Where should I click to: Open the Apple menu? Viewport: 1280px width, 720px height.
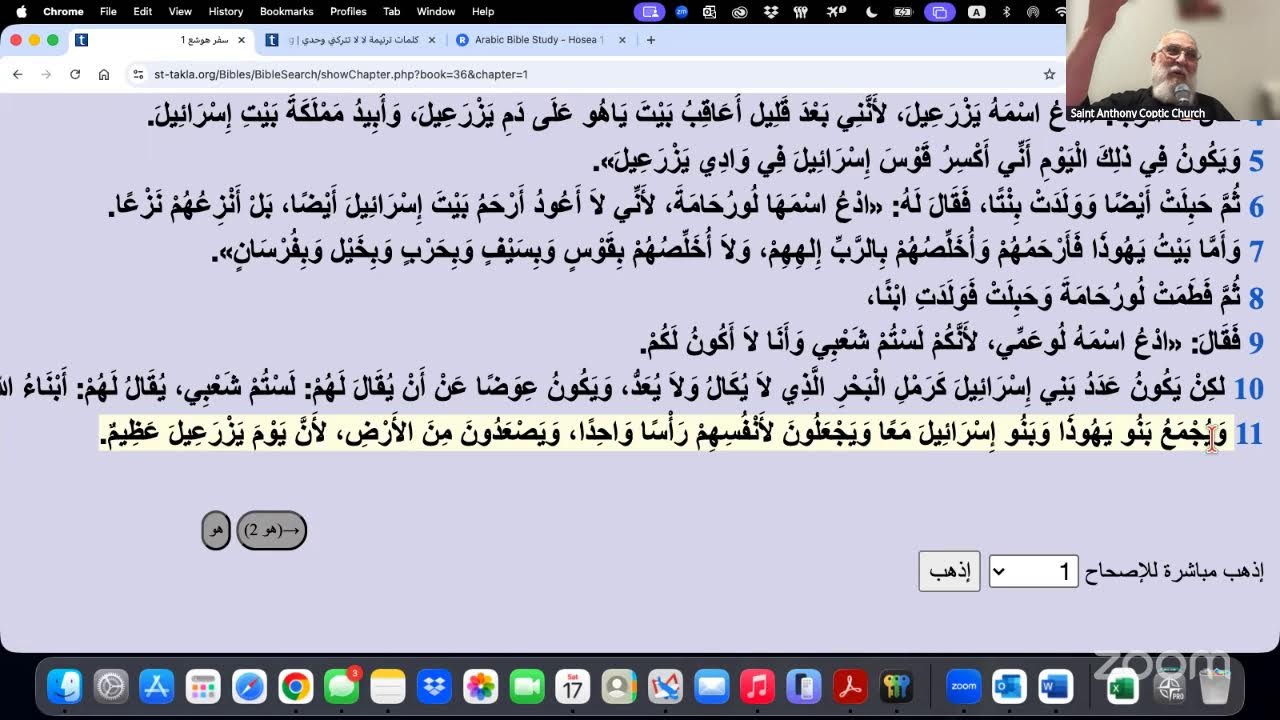(x=20, y=12)
